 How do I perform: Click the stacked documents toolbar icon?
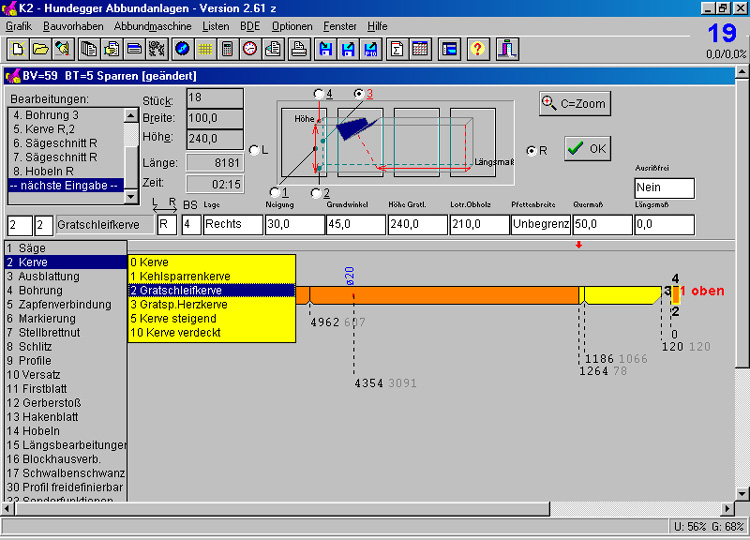89,49
